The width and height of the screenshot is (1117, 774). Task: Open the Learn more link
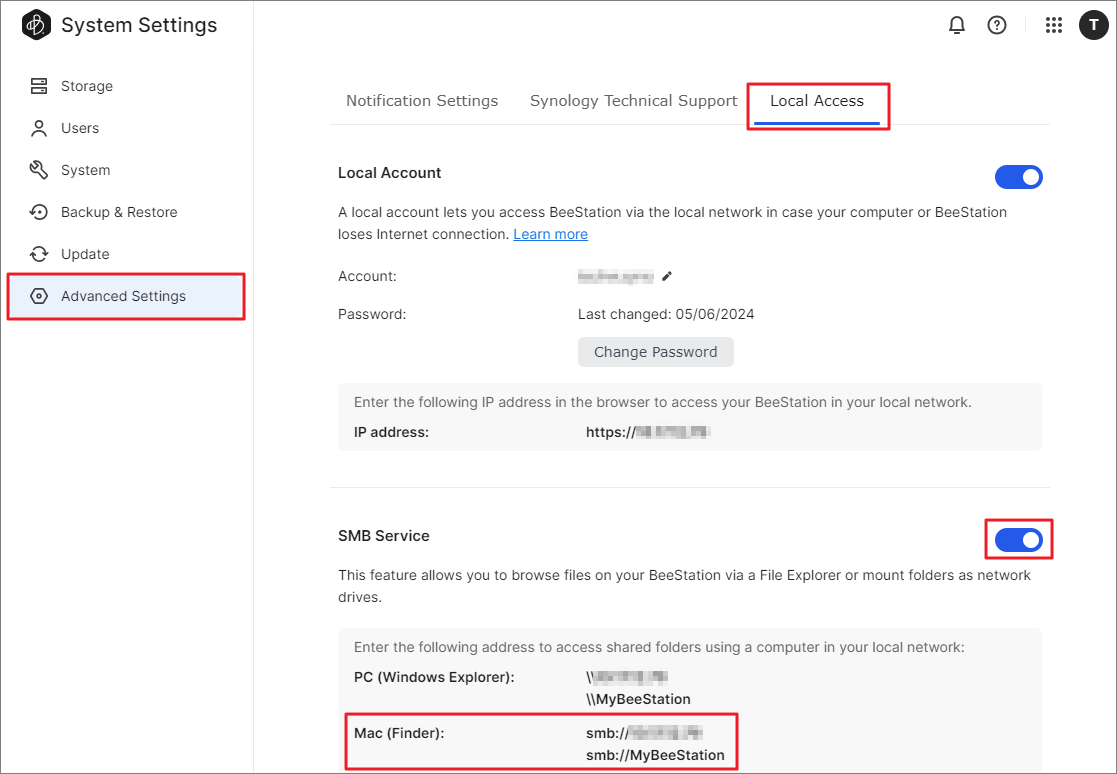550,233
